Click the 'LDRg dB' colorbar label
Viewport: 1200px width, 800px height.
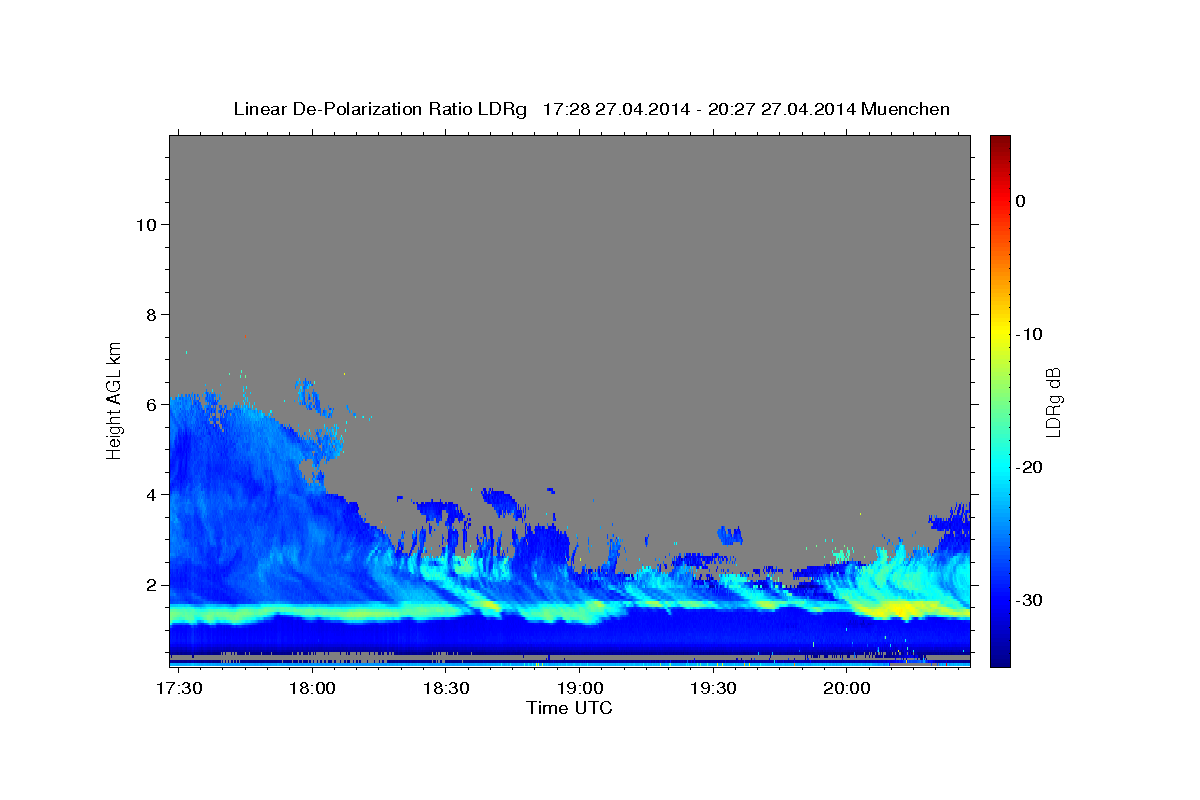tap(1052, 401)
